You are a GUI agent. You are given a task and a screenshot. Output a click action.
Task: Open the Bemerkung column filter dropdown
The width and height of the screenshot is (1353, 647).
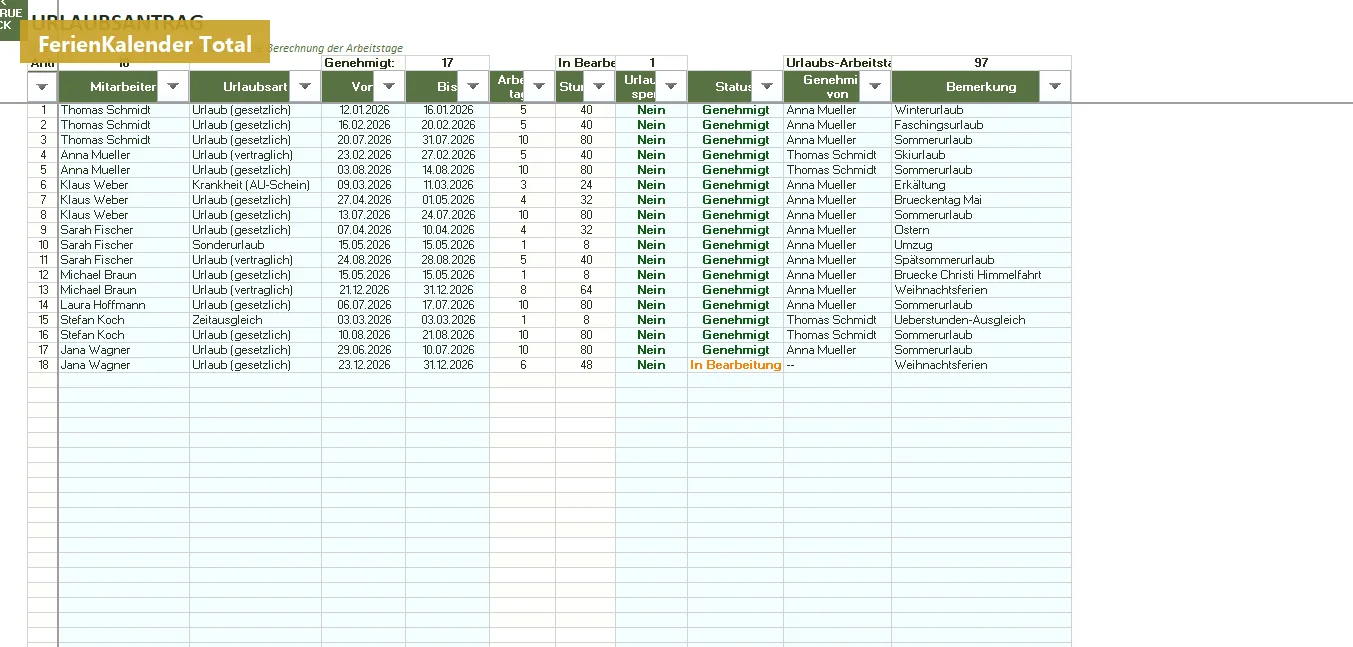1055,87
